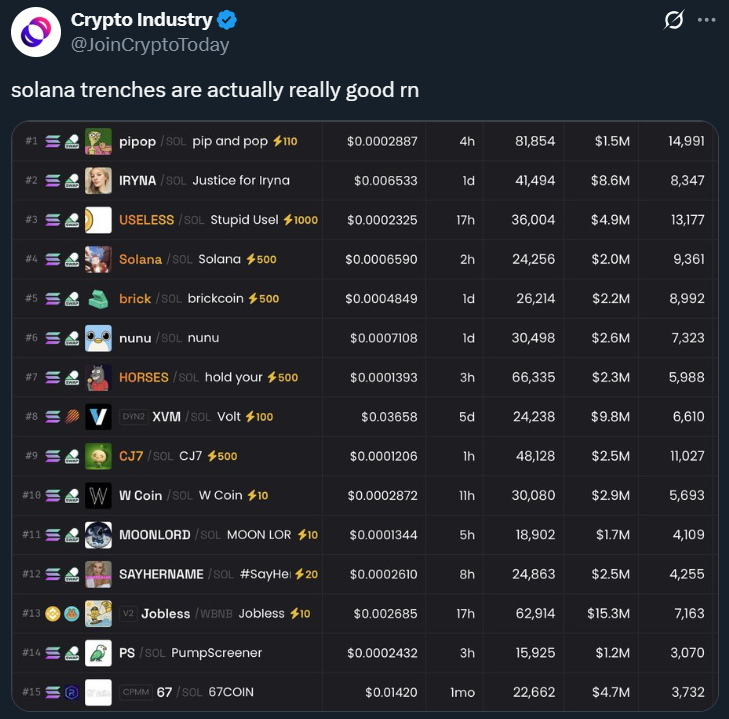Click the nunu penguin token icon
The image size is (729, 719).
(x=98, y=338)
